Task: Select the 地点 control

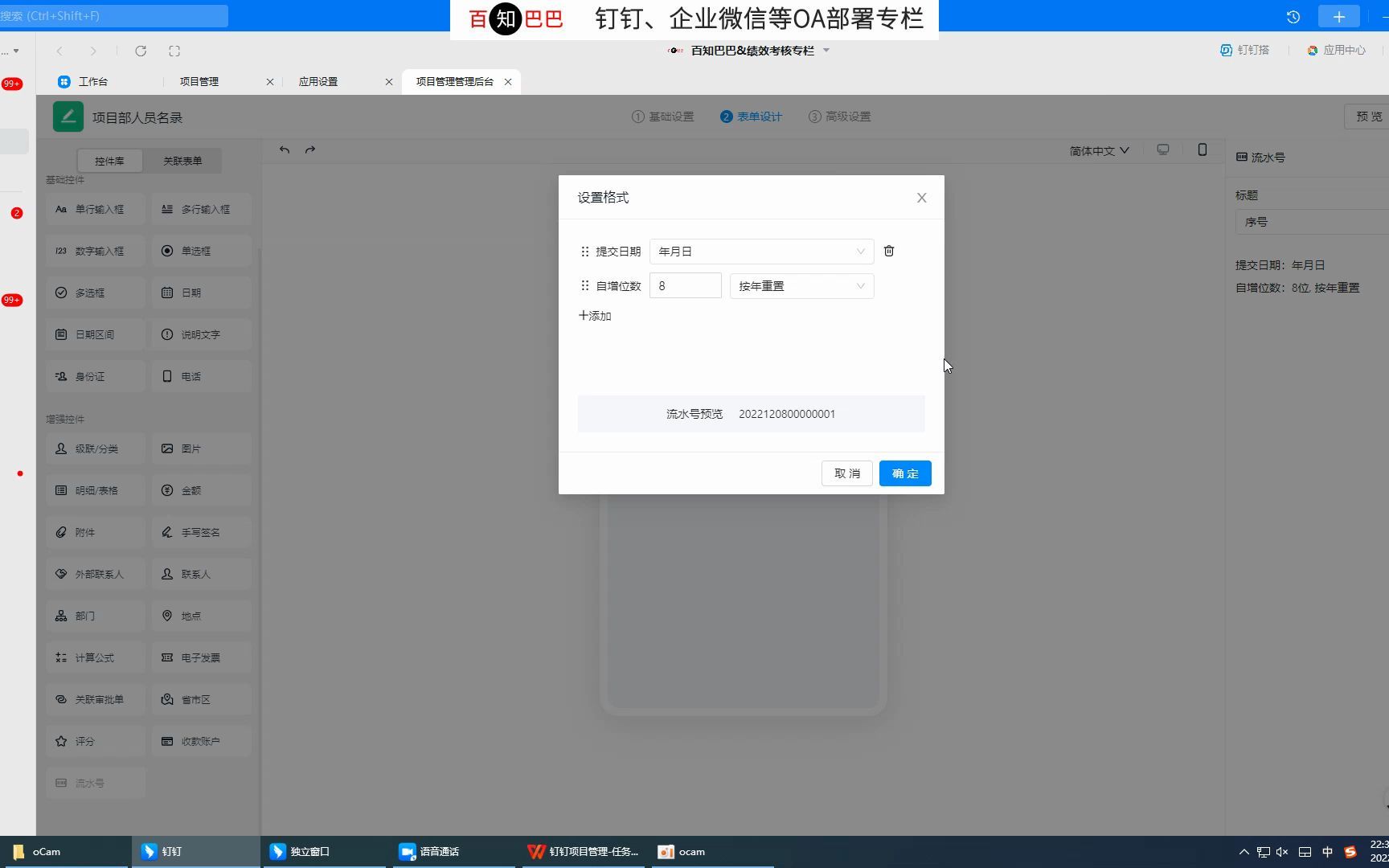Action: 202,616
